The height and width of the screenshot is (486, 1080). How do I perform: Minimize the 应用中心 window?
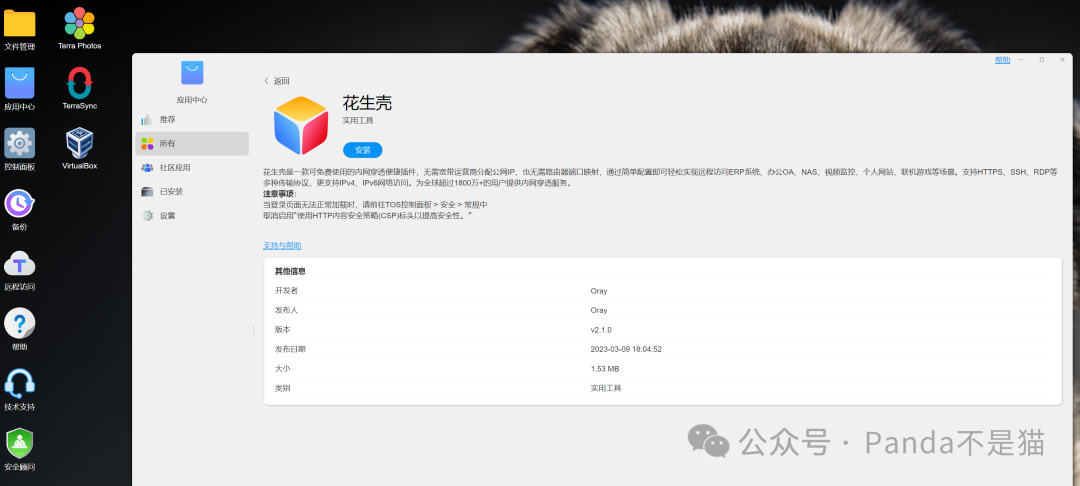(x=1021, y=60)
